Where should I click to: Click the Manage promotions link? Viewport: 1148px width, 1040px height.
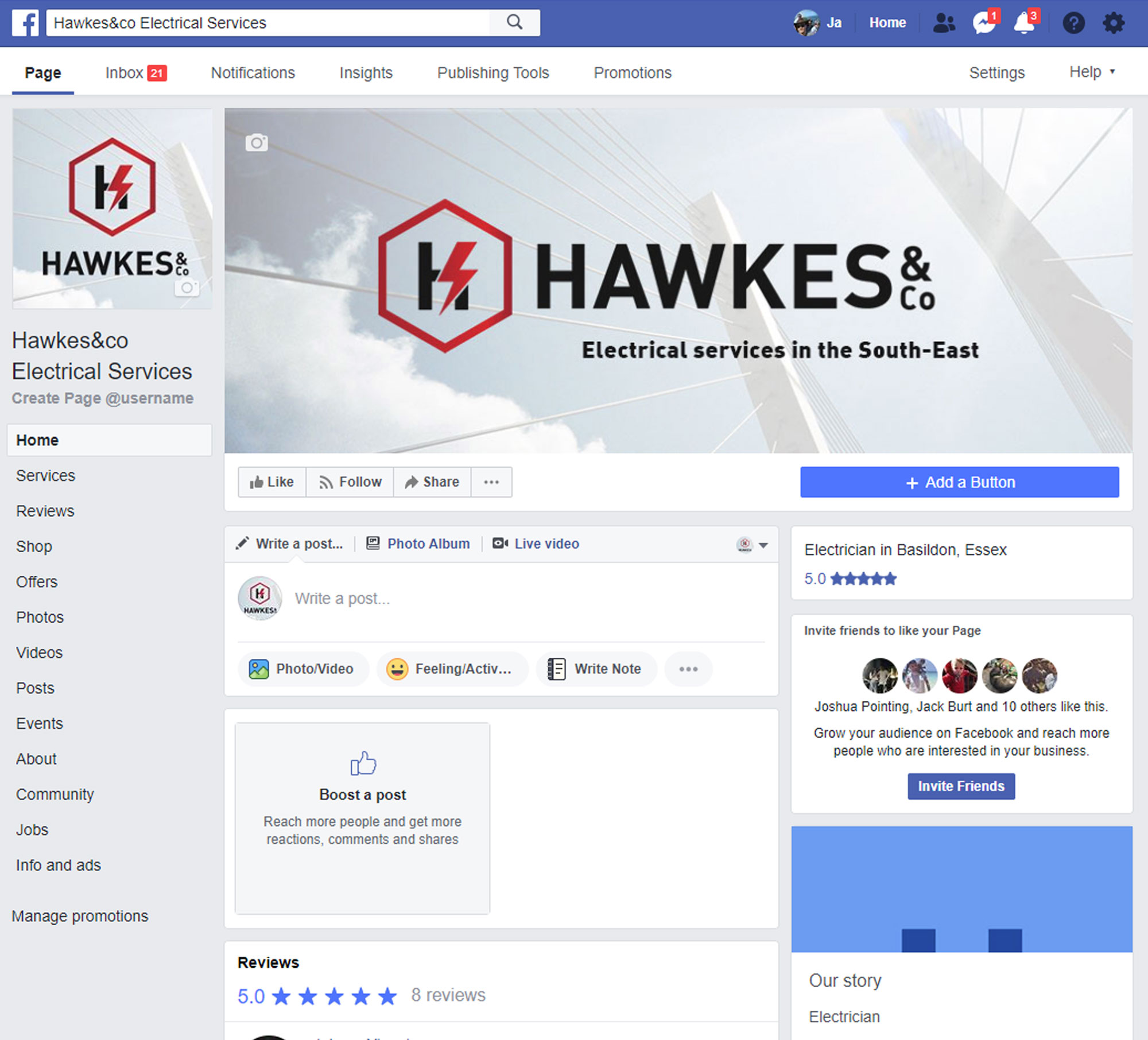point(80,916)
